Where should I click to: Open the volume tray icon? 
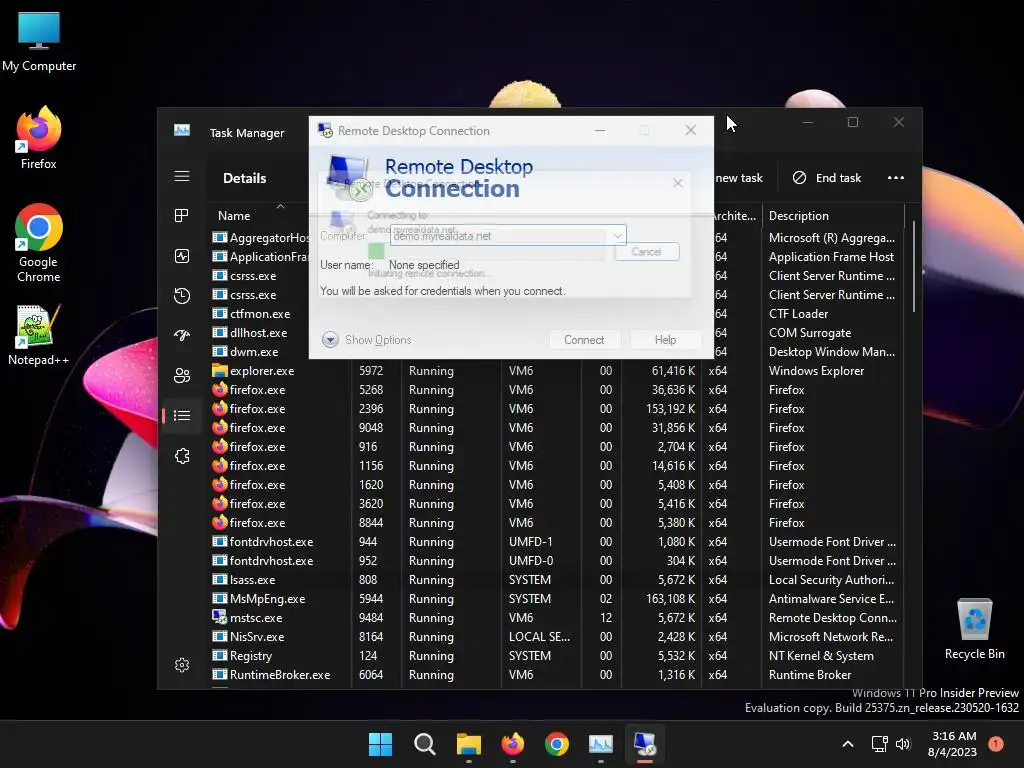(x=903, y=744)
